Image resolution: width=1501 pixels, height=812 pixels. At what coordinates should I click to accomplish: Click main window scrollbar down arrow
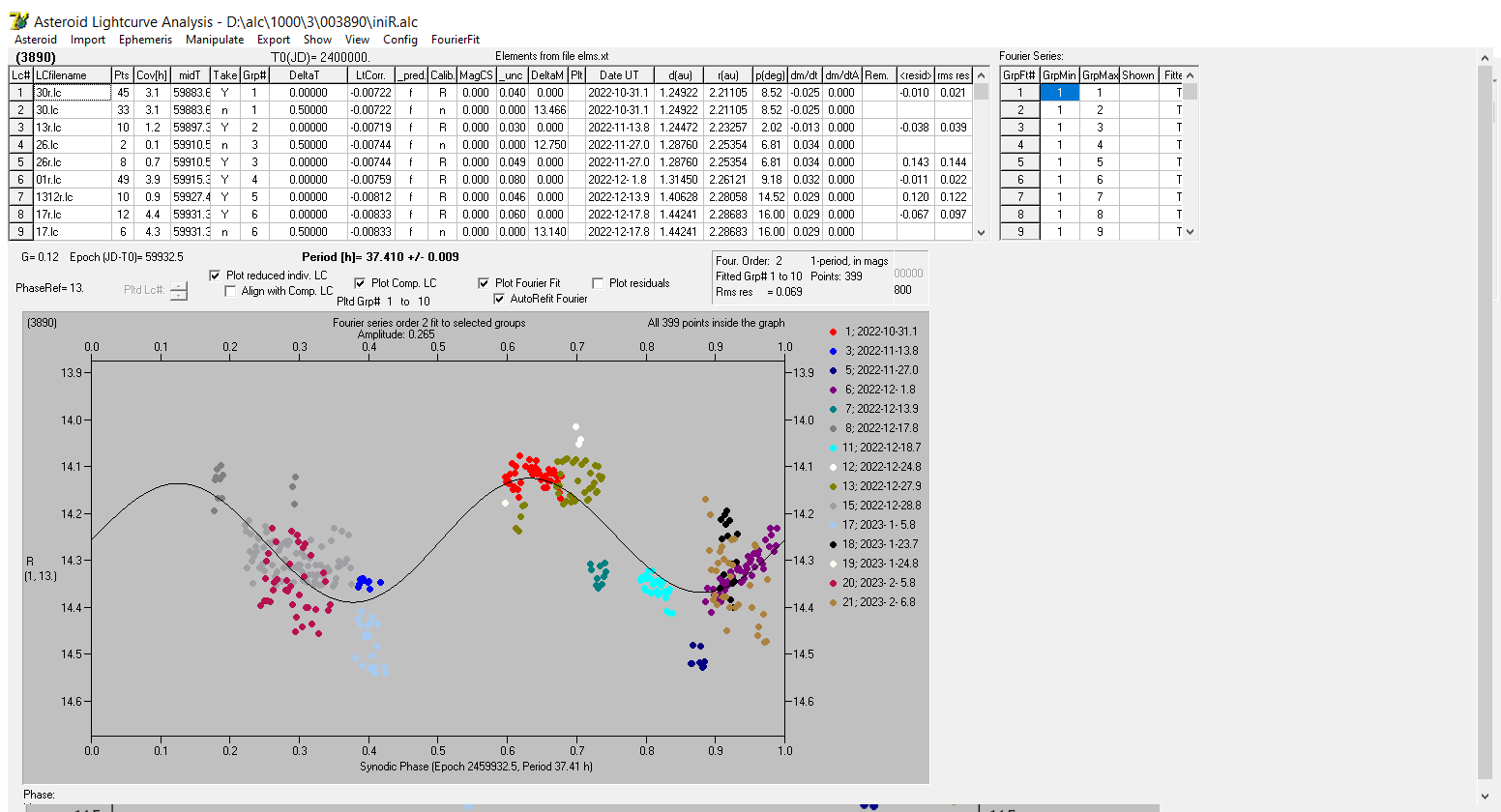tap(1486, 796)
